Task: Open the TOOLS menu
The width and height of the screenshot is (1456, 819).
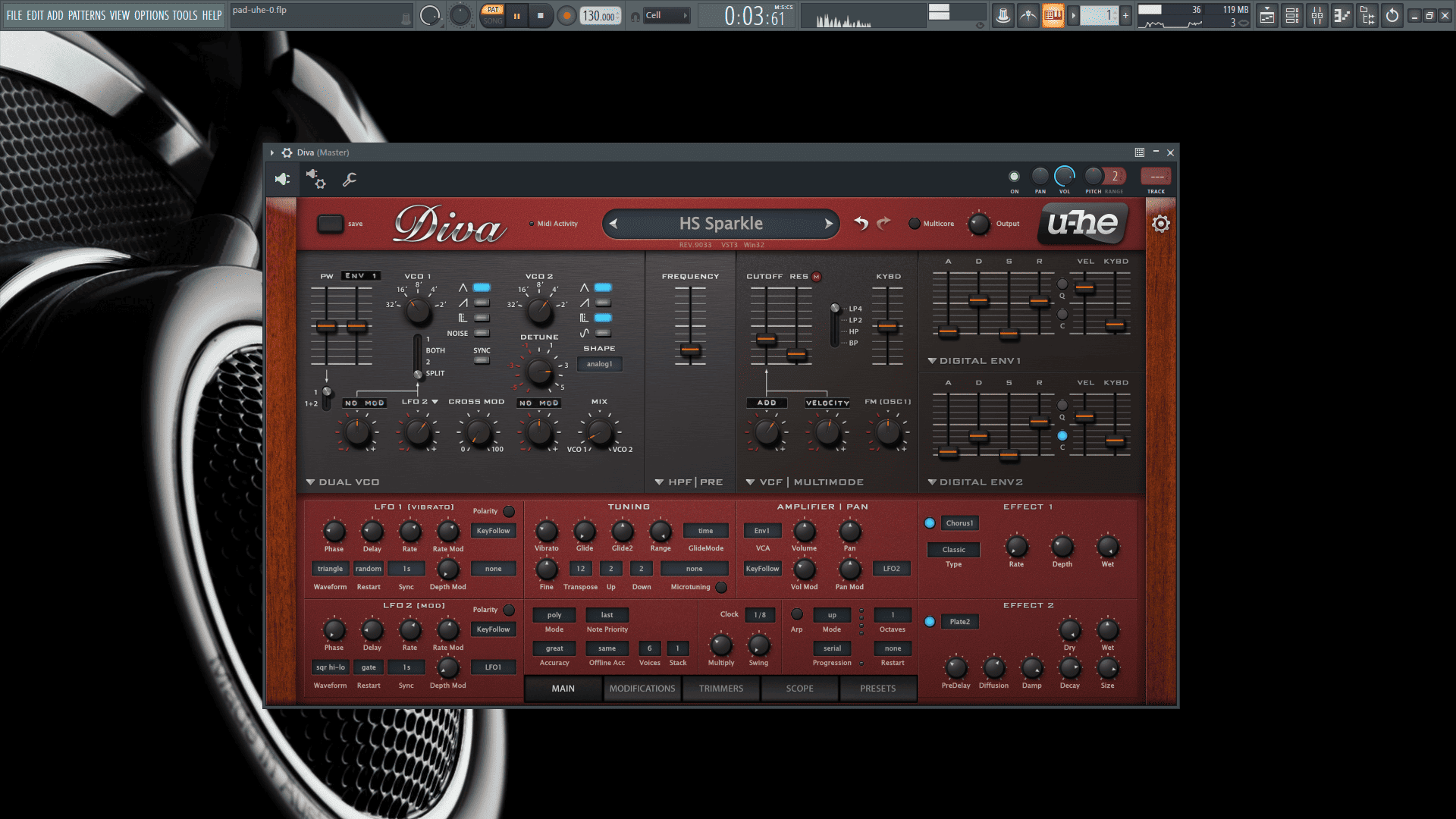Action: click(185, 15)
